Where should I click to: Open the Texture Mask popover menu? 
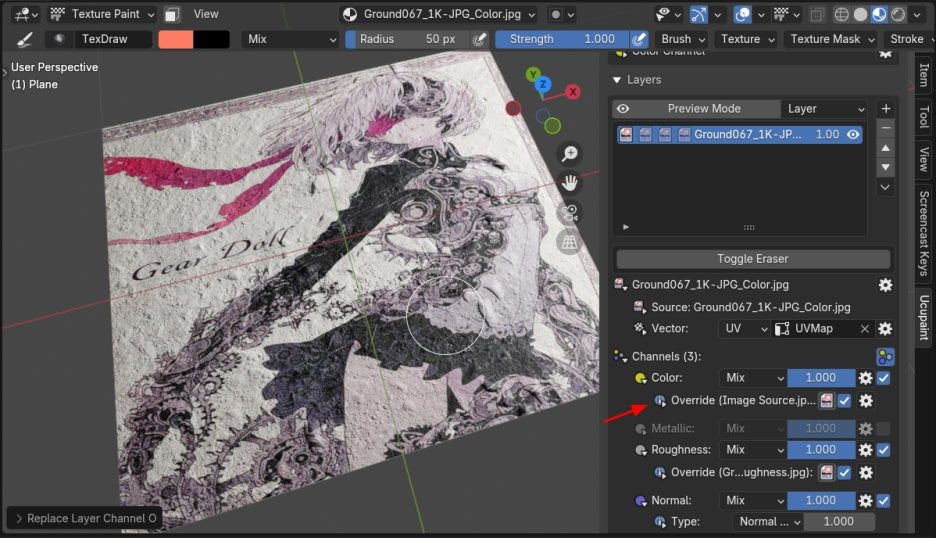tap(832, 39)
